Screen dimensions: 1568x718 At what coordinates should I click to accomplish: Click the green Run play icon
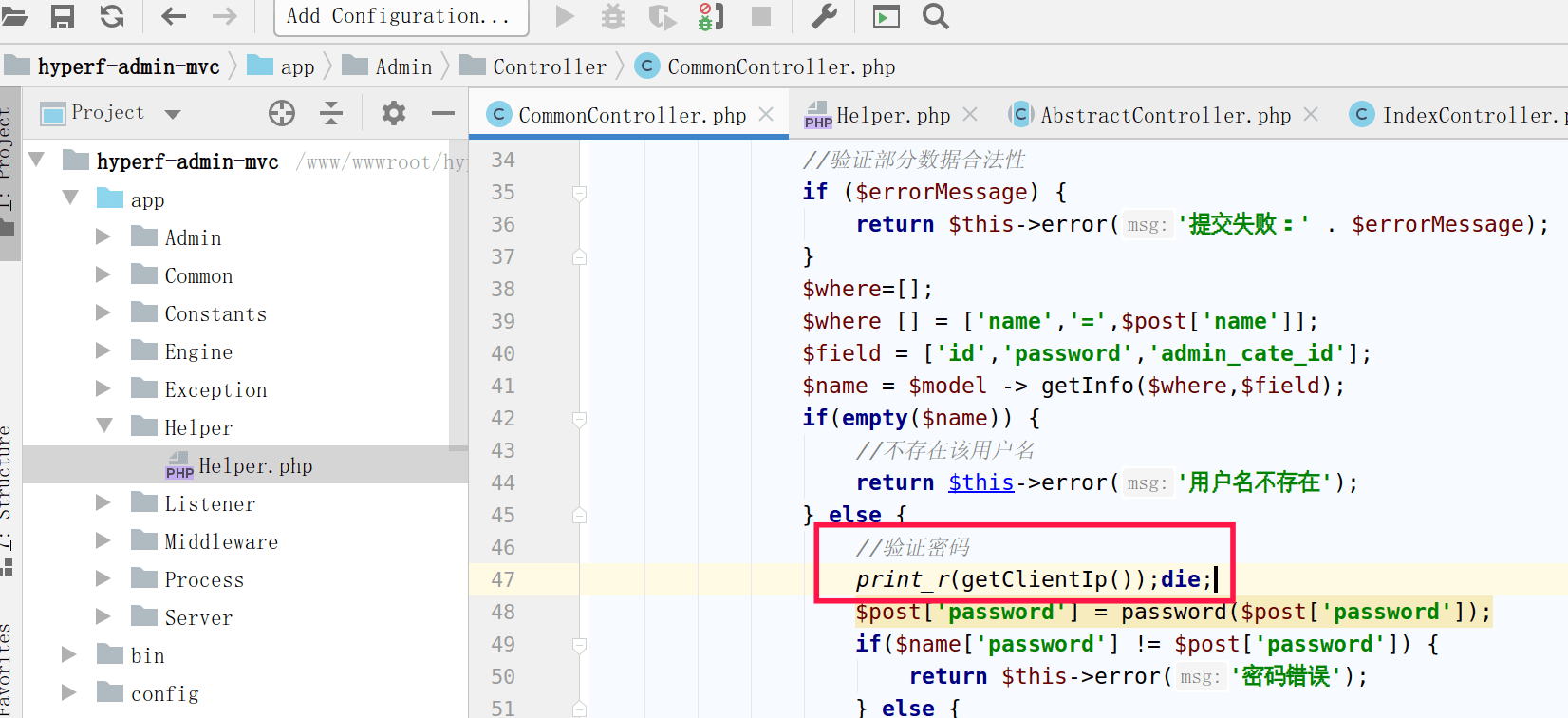coord(565,16)
